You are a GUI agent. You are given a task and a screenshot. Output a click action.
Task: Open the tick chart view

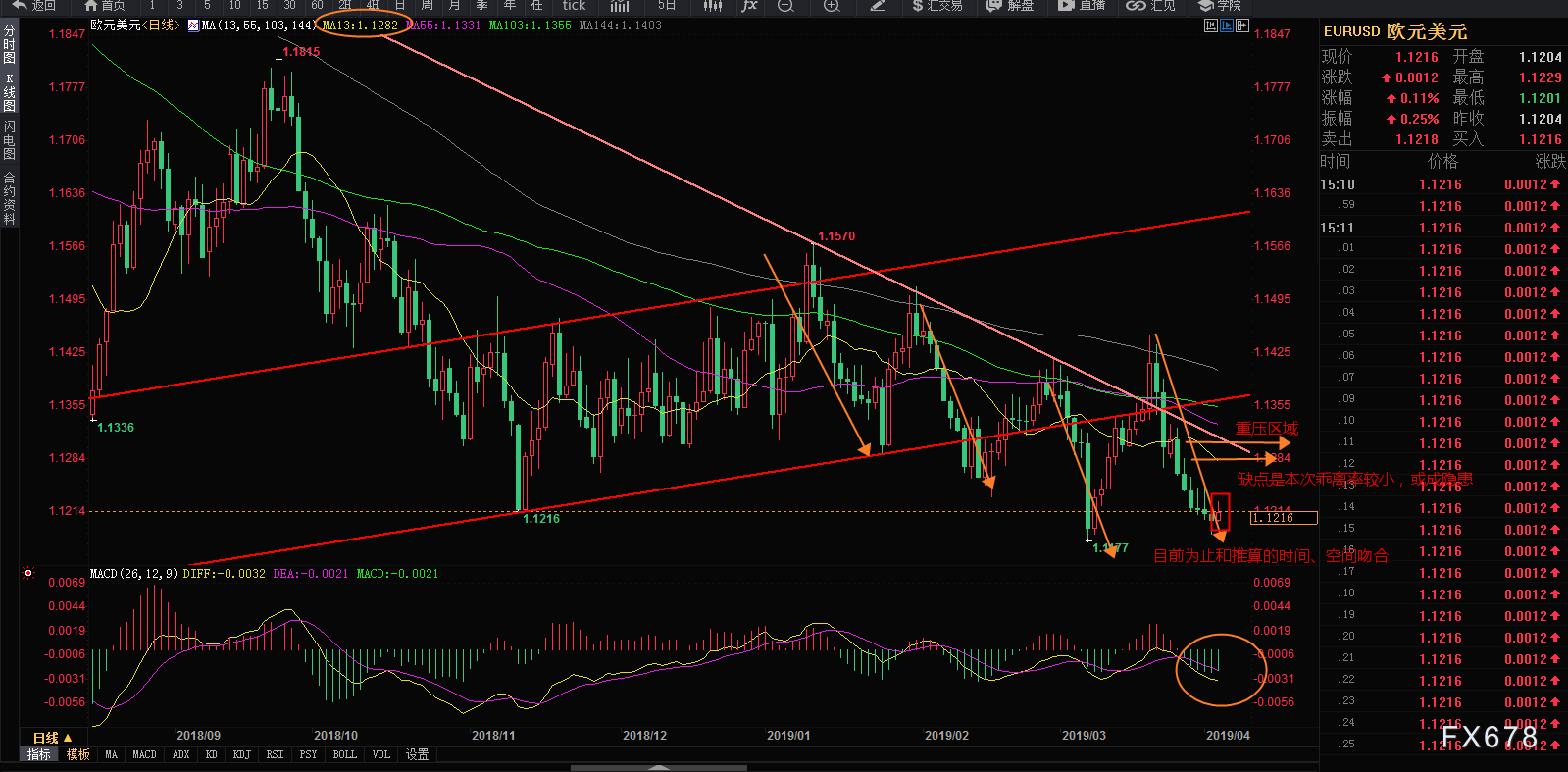[574, 5]
